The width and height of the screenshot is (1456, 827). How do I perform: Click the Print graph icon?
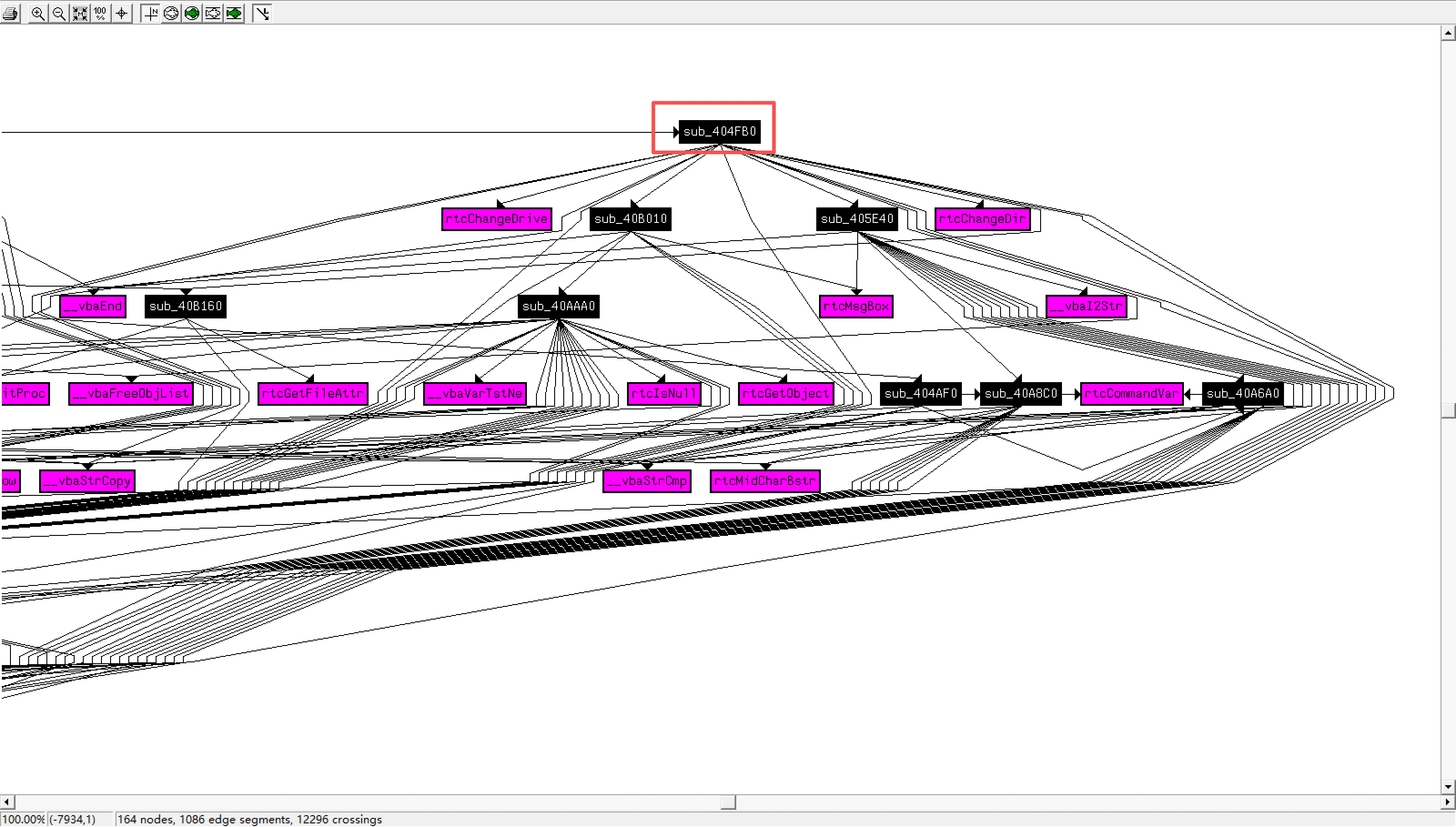10,13
